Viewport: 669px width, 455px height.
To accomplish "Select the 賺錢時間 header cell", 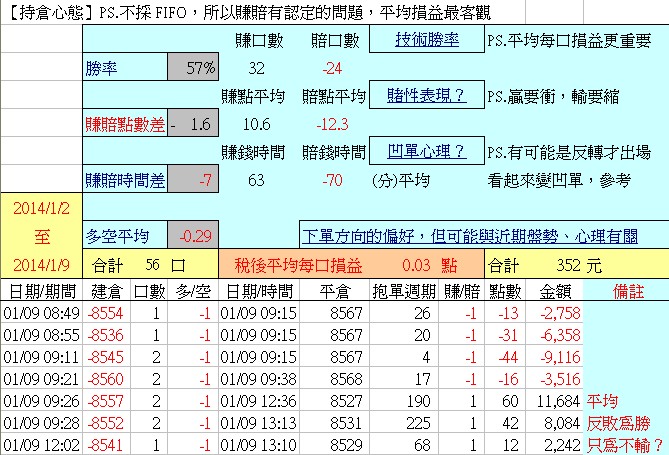I will tap(253, 152).
